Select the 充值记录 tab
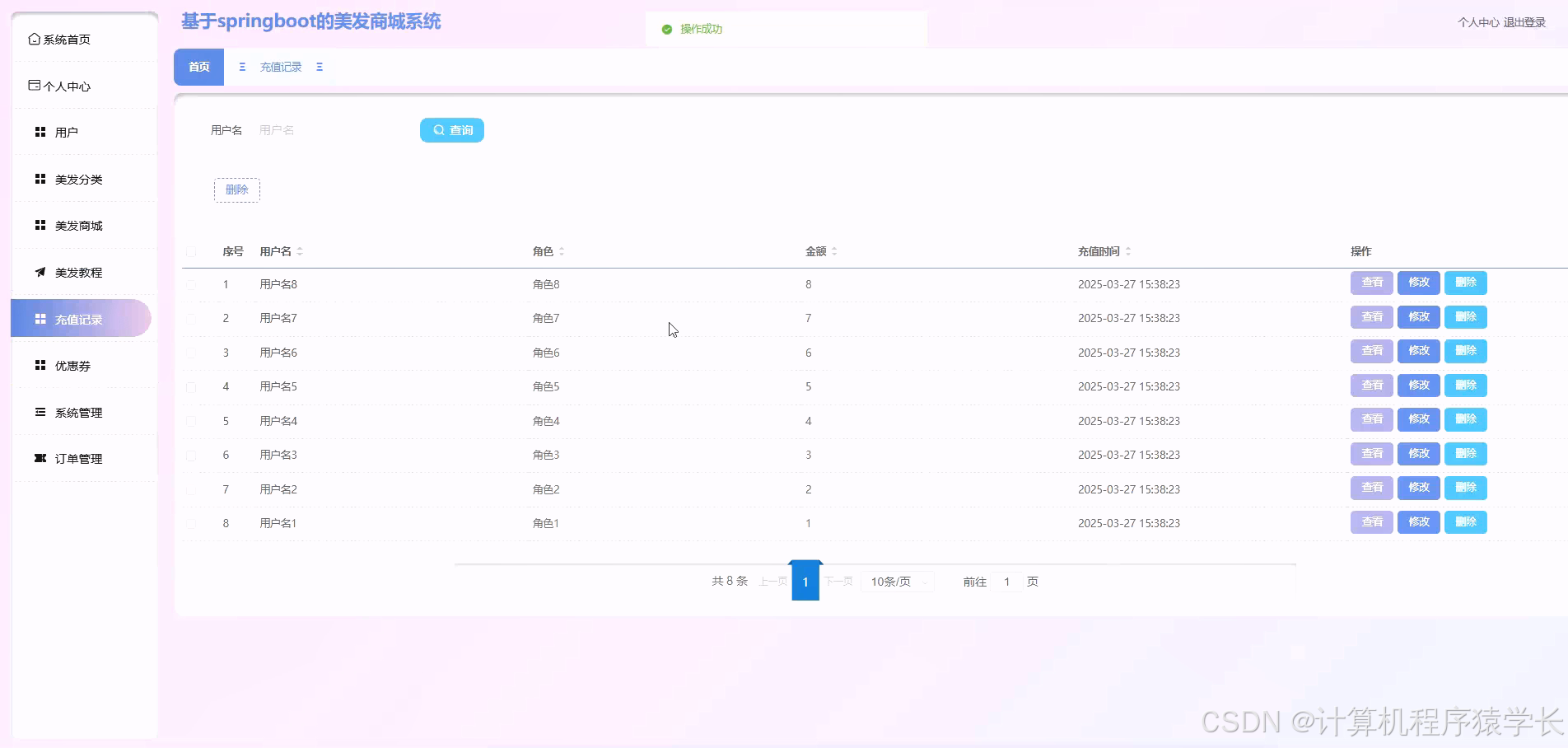The height and width of the screenshot is (748, 1568). pyautogui.click(x=281, y=67)
